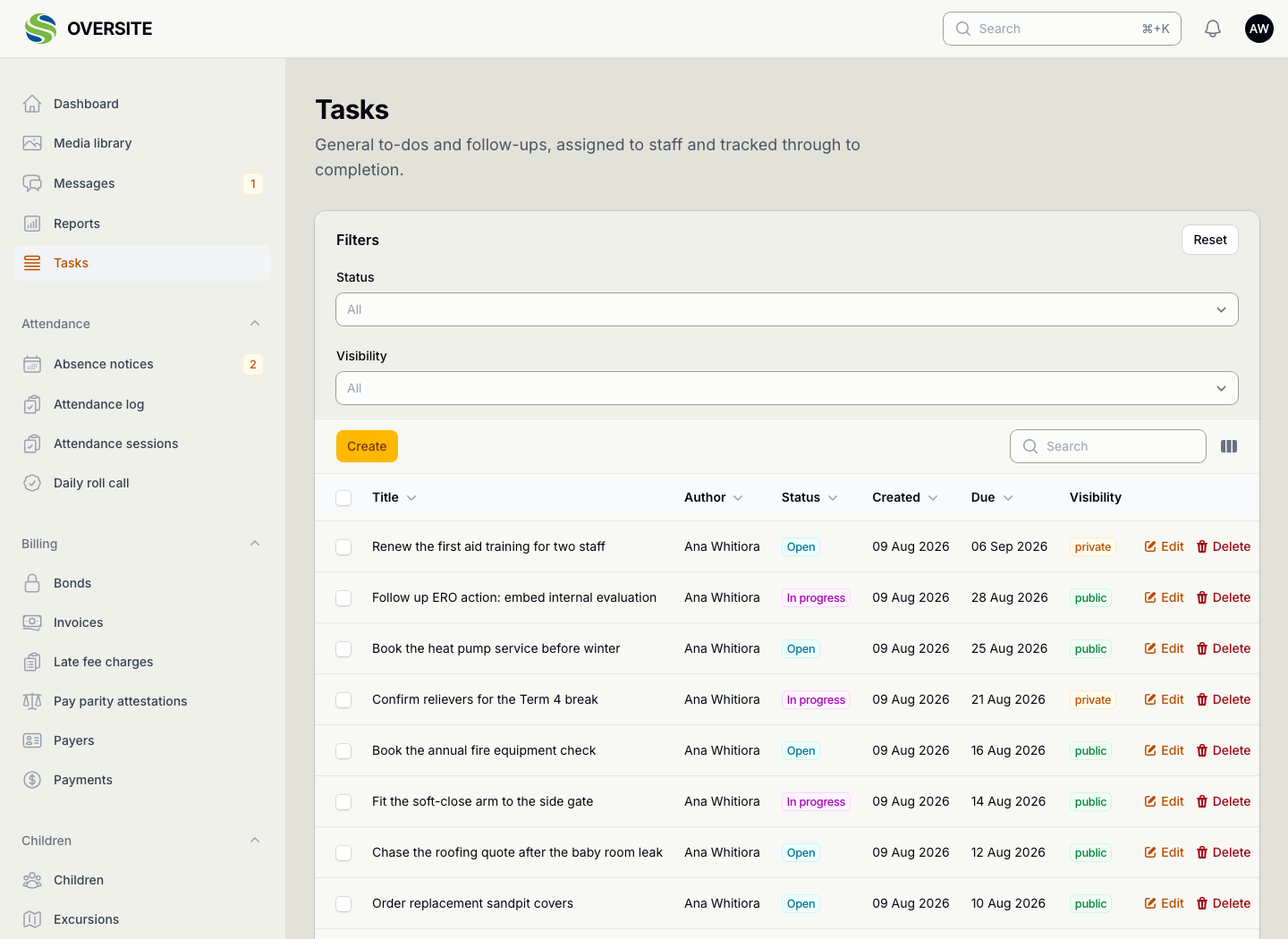Open the Visibility filter dropdown

point(787,388)
